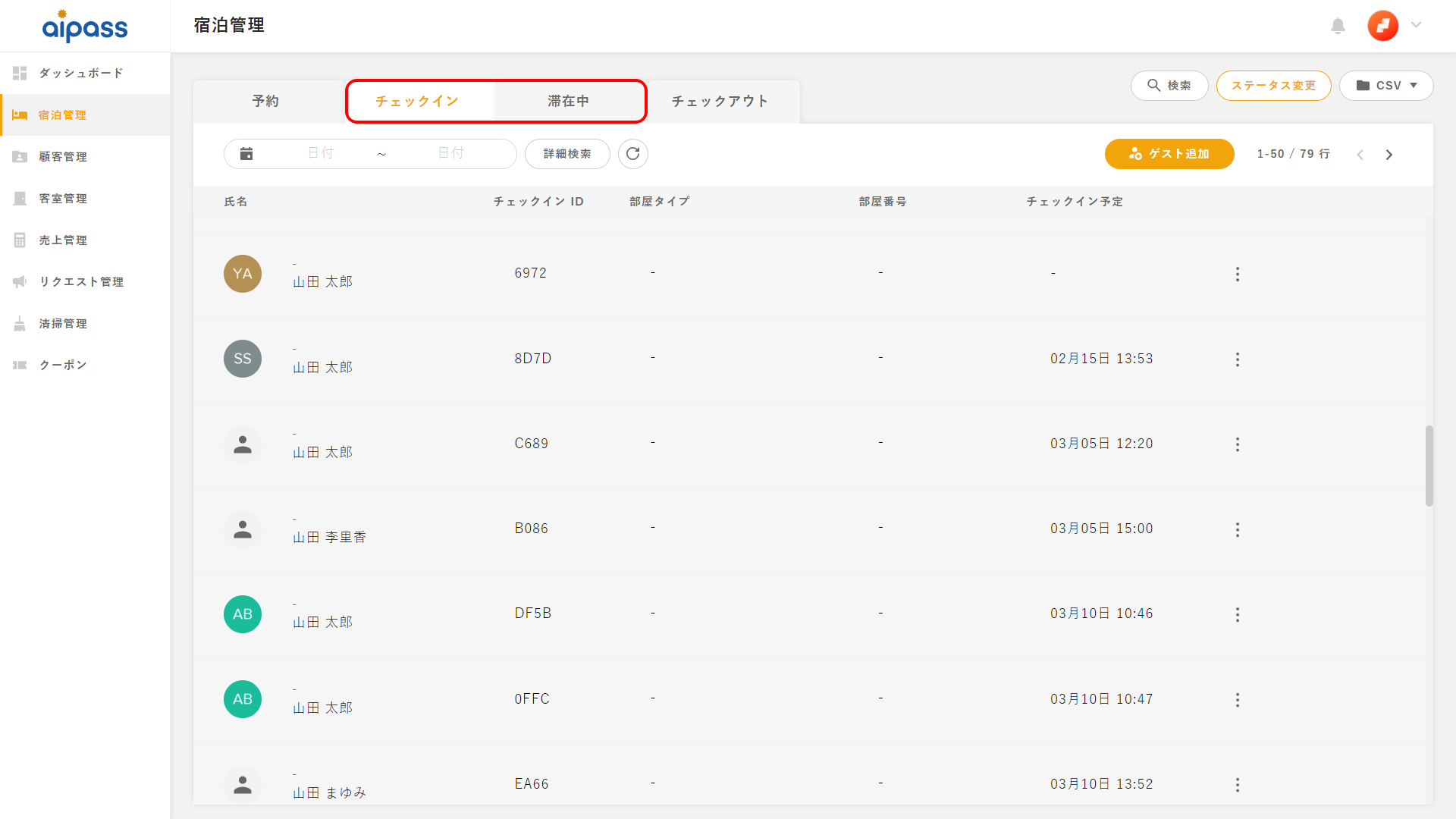The height and width of the screenshot is (819, 1456).
Task: Expand the account dropdown chevron
Action: tap(1416, 25)
